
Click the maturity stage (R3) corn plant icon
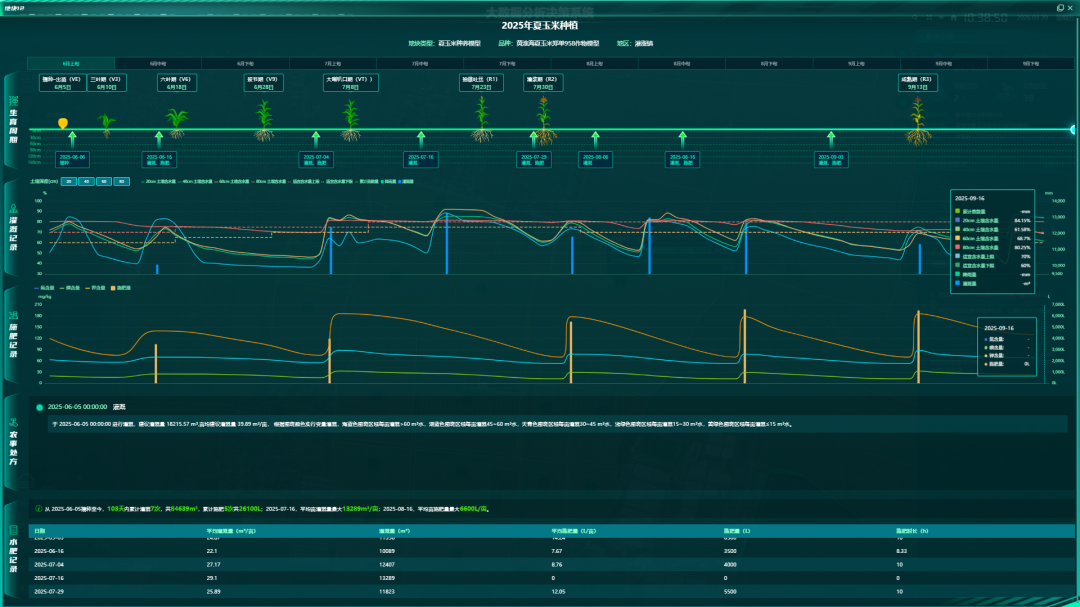coord(917,121)
